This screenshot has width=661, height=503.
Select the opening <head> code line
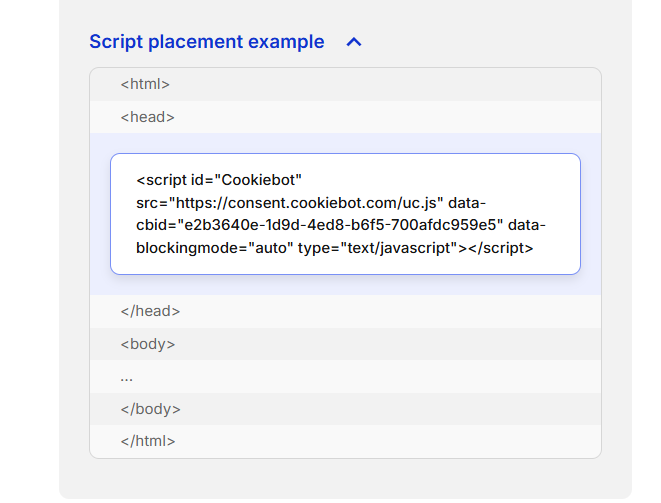[x=147, y=117]
